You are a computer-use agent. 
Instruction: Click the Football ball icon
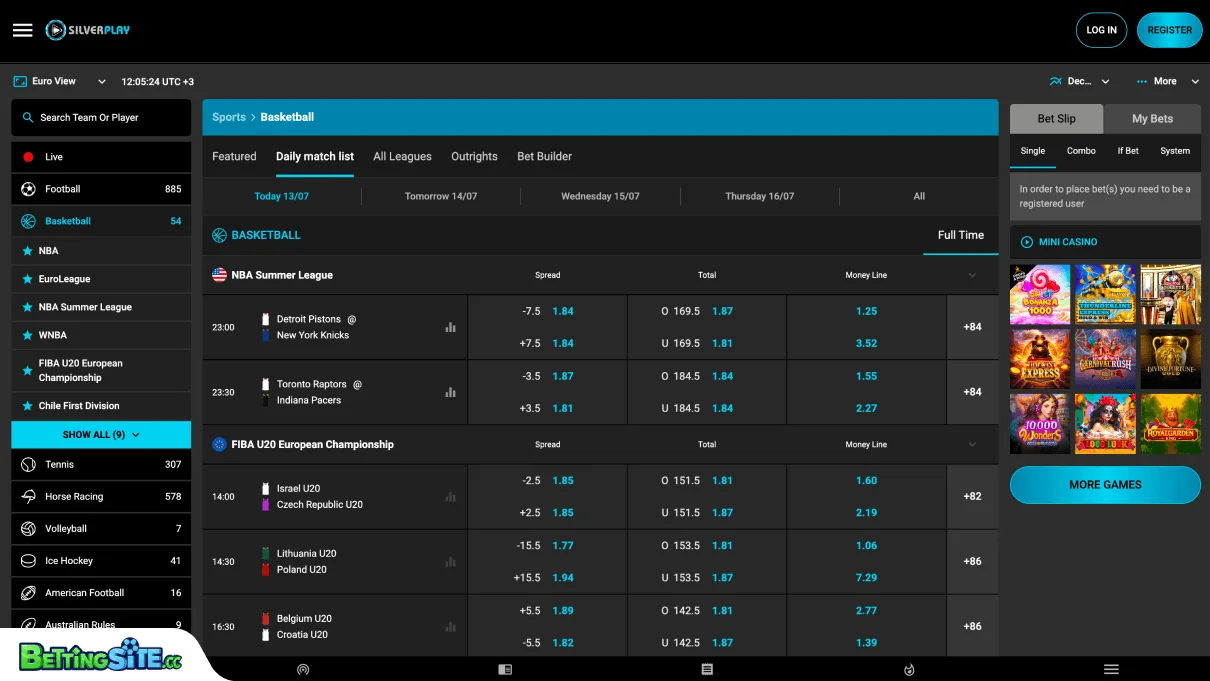pos(28,189)
